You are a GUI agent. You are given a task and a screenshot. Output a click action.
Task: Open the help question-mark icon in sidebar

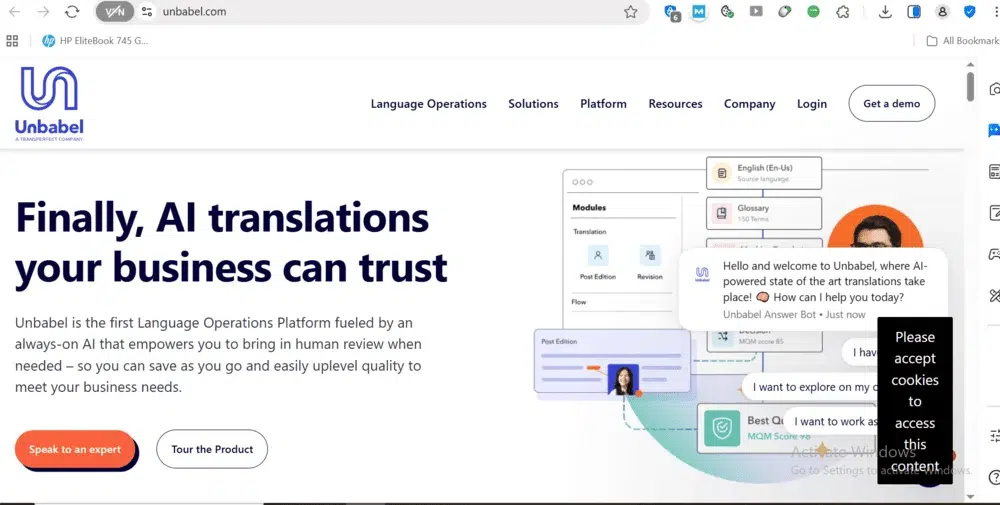(994, 477)
